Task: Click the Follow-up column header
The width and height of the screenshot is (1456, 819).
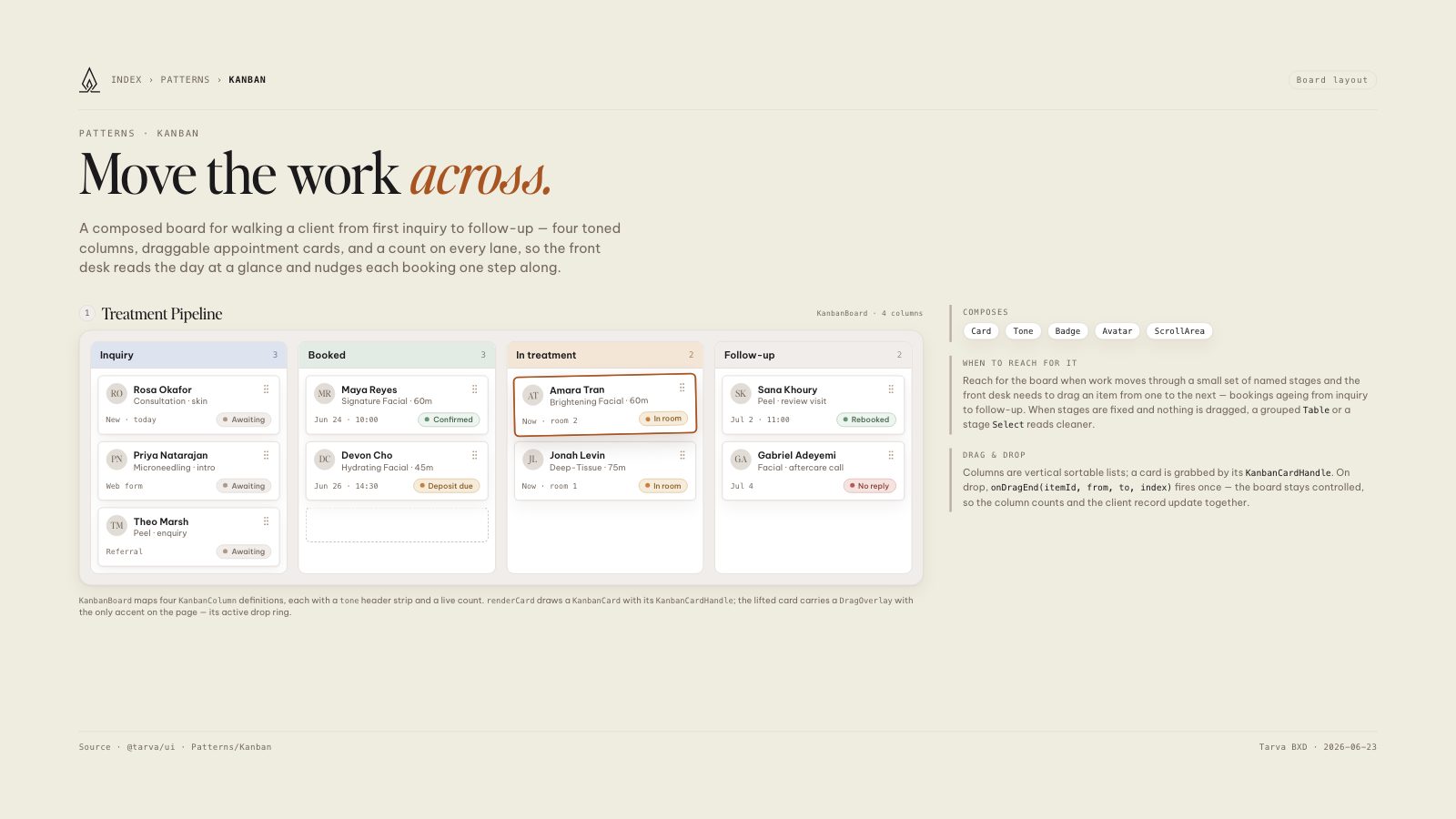Action: (x=814, y=355)
